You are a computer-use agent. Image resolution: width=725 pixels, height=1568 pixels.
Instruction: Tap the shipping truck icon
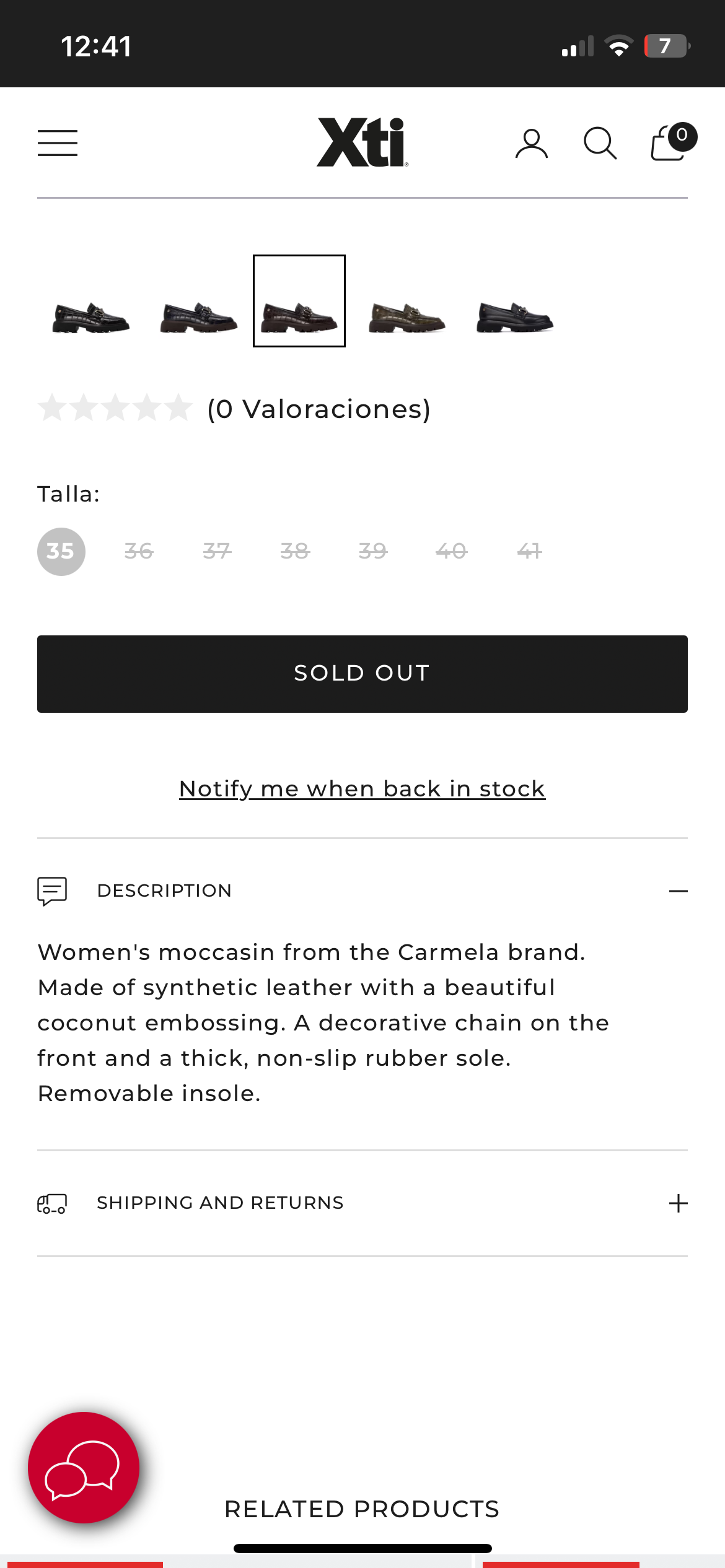click(x=52, y=1203)
